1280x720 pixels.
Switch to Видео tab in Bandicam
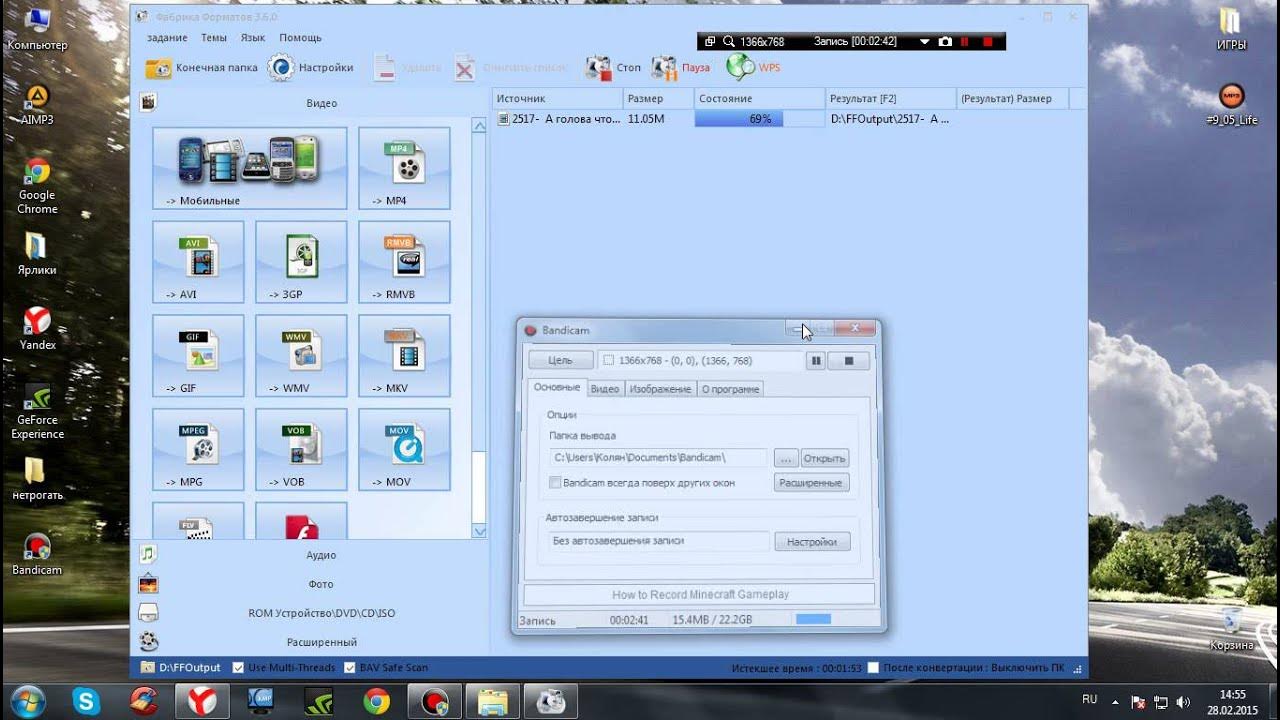click(x=605, y=388)
